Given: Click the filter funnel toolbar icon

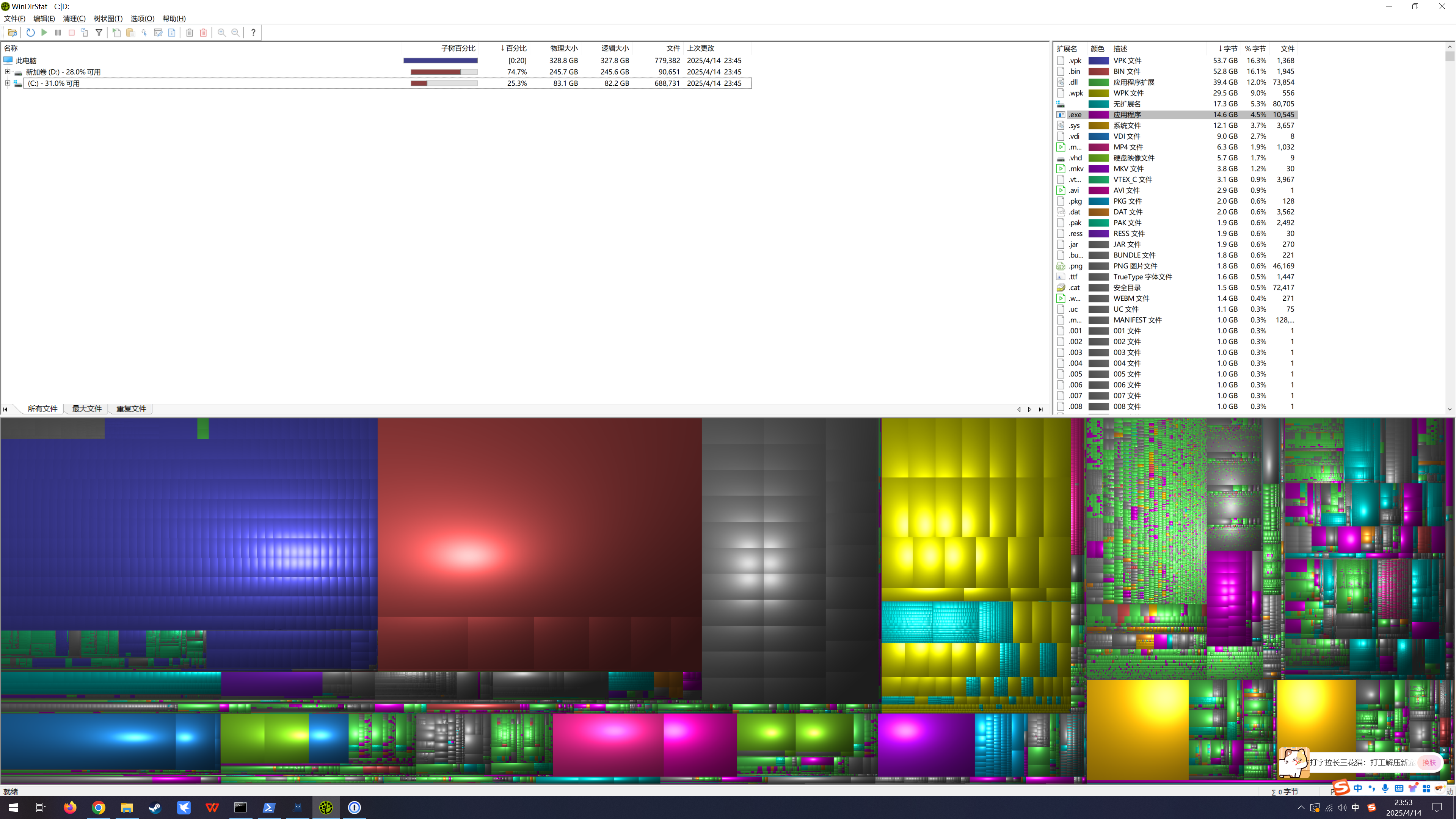Looking at the screenshot, I should (x=99, y=33).
